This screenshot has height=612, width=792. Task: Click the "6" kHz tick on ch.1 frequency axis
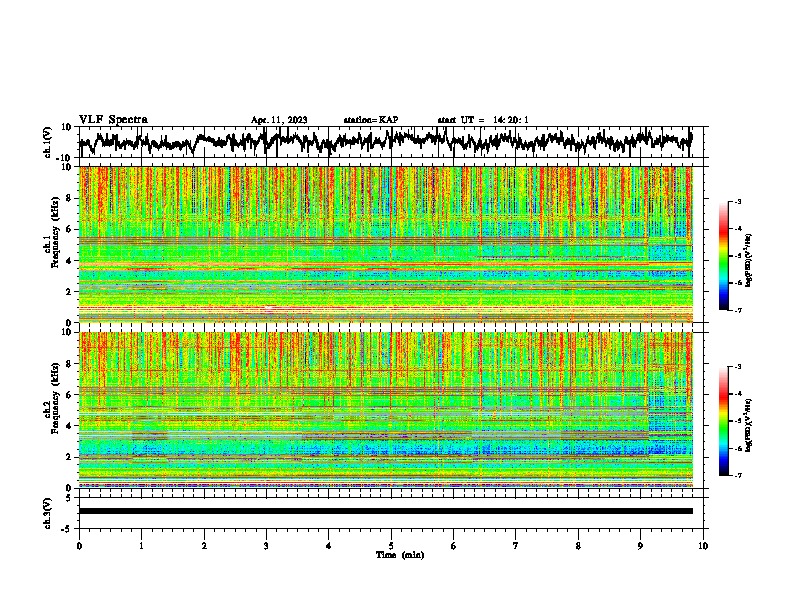tap(69, 229)
